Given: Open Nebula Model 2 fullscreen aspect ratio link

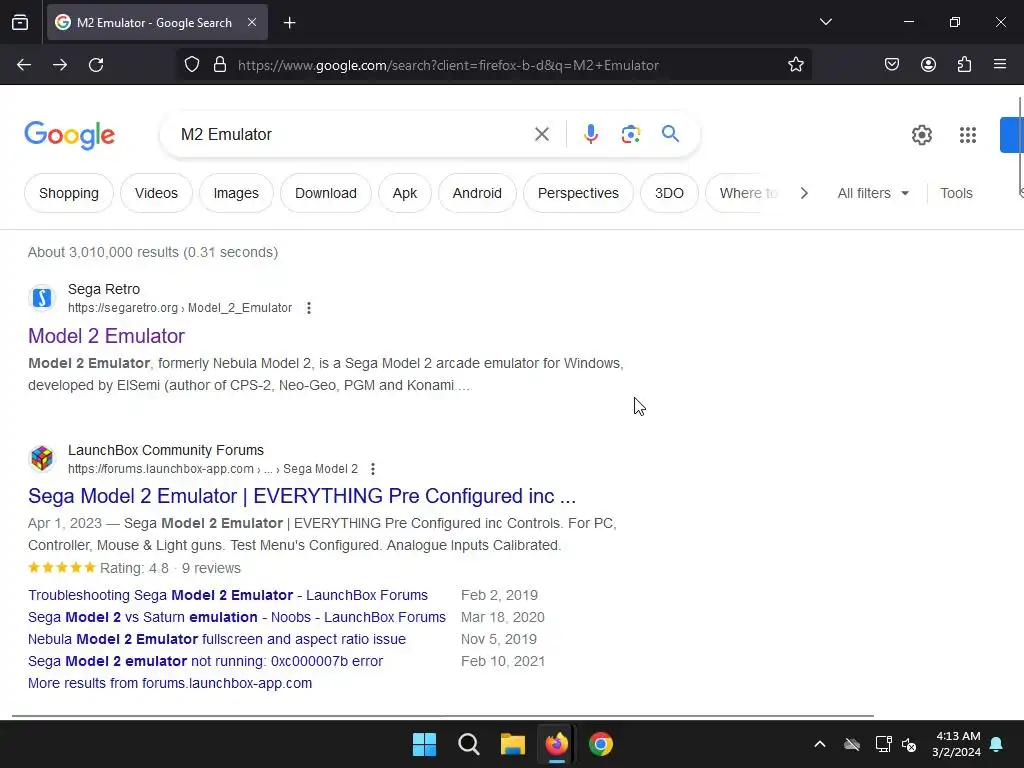Looking at the screenshot, I should coord(217,639).
